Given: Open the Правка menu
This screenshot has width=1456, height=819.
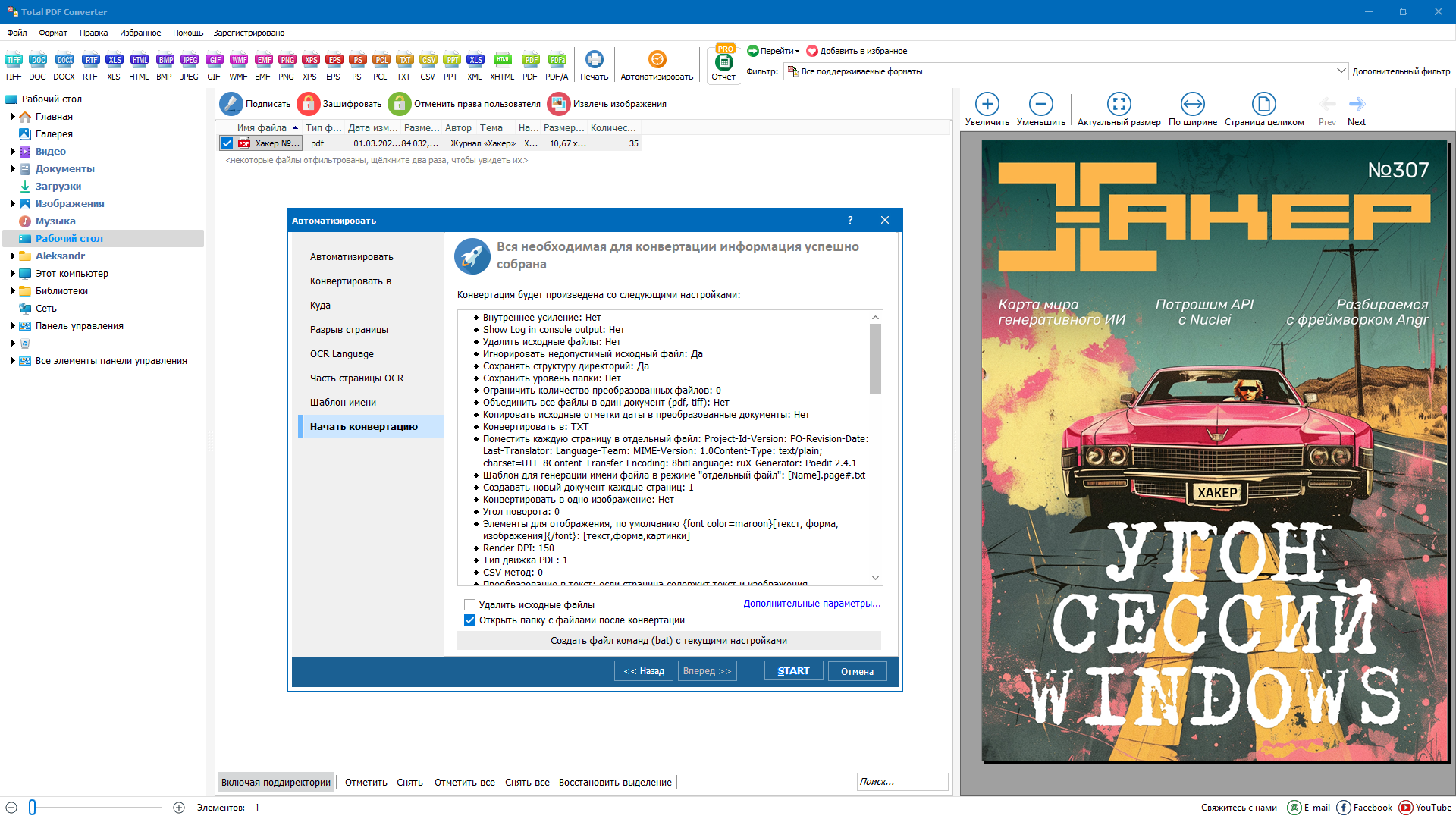Looking at the screenshot, I should pos(93,33).
